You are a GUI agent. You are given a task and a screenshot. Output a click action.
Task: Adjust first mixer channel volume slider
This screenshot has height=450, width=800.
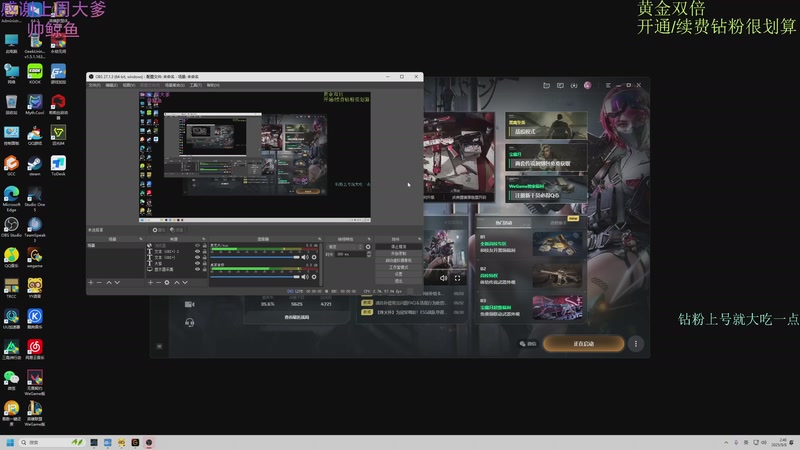(255, 257)
